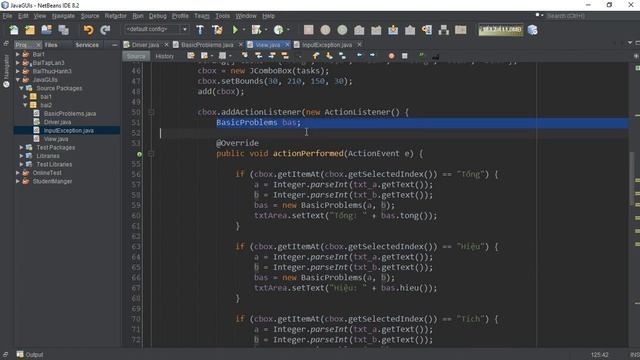
Task: Click the Build Project hammer icon
Action: [200, 30]
